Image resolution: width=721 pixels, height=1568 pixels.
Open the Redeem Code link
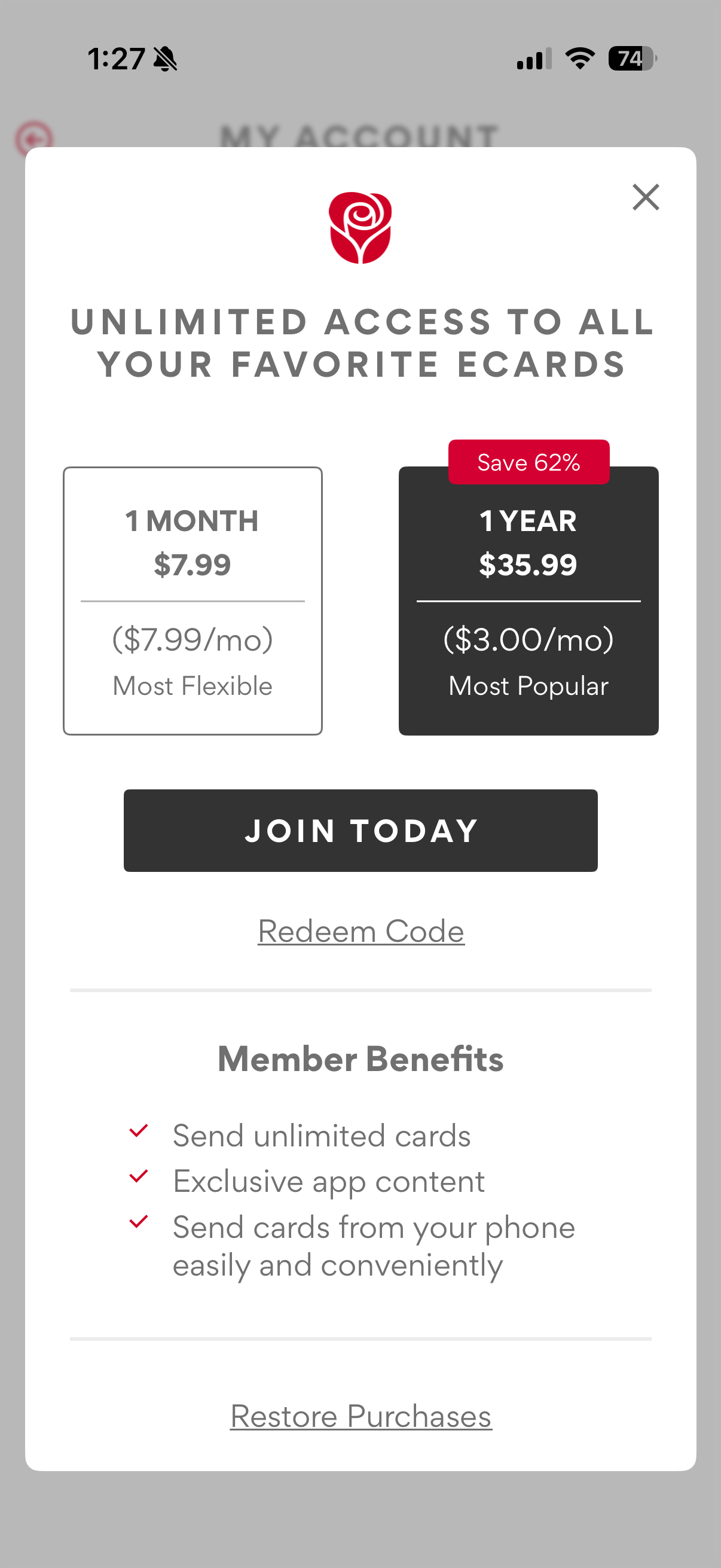click(362, 931)
